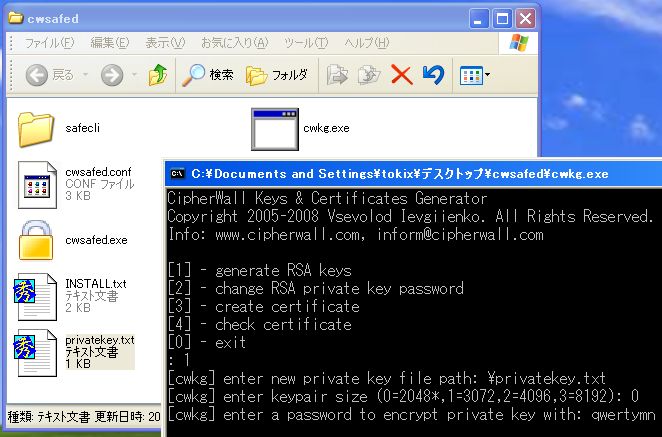The height and width of the screenshot is (437, 662).
Task: Open the console window system menu icon
Action: [x=177, y=174]
